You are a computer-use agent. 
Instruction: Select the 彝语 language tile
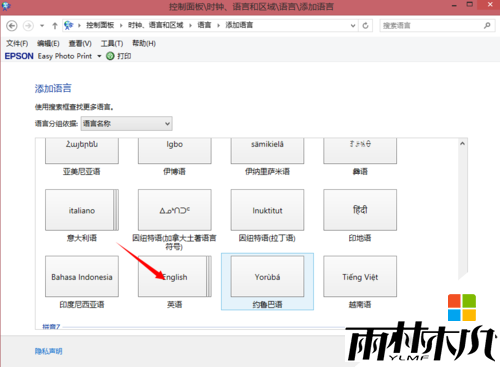coord(360,157)
